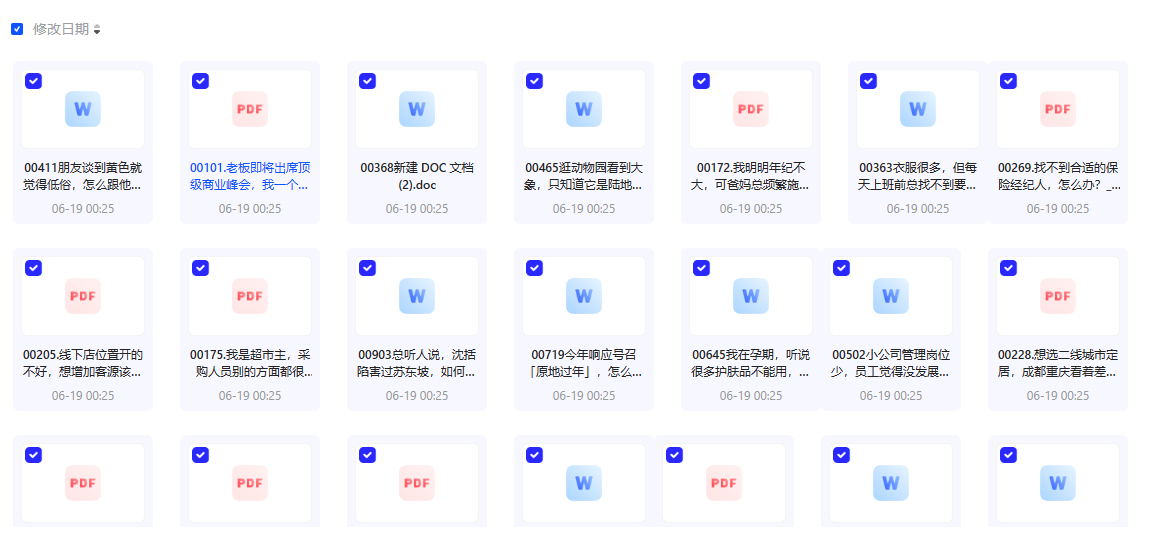Click the Word icon of file 00719
This screenshot has height=535, width=1172.
click(584, 296)
